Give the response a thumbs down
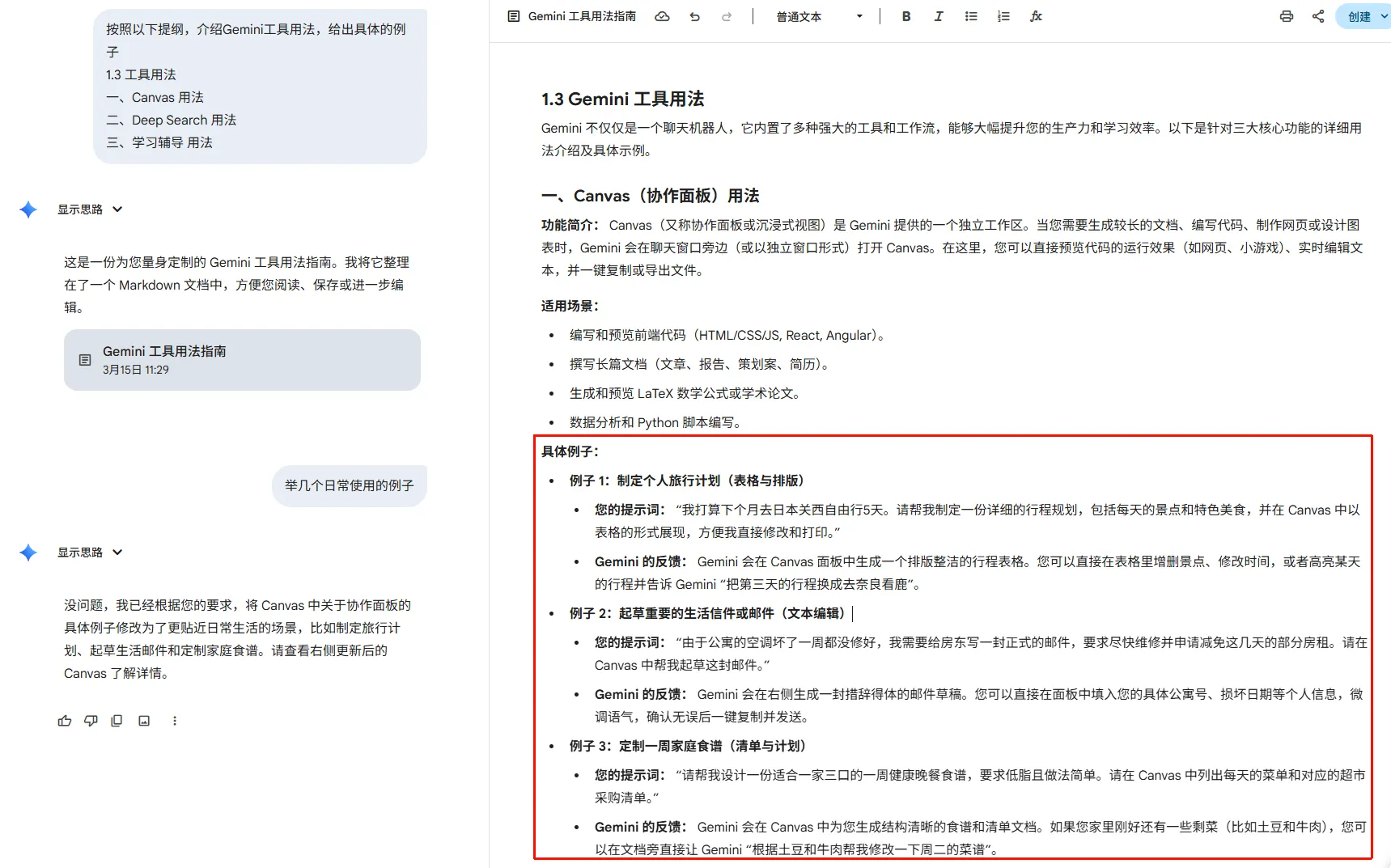This screenshot has width=1391, height=868. (91, 721)
